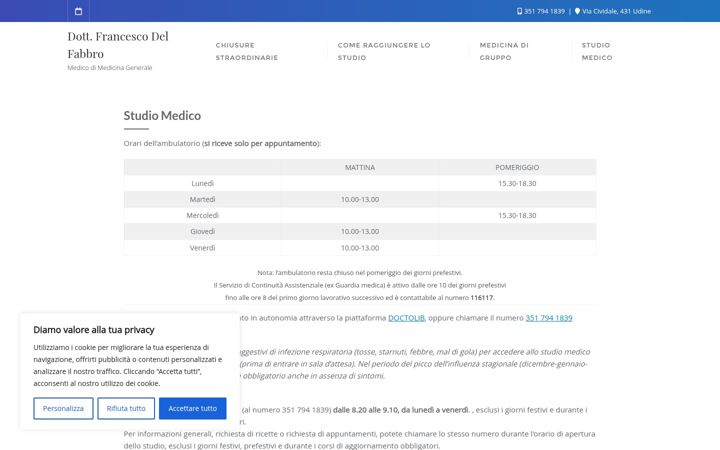Click the Nota: l'ambulatorio resta chiuso line
720x450 pixels.
point(360,273)
